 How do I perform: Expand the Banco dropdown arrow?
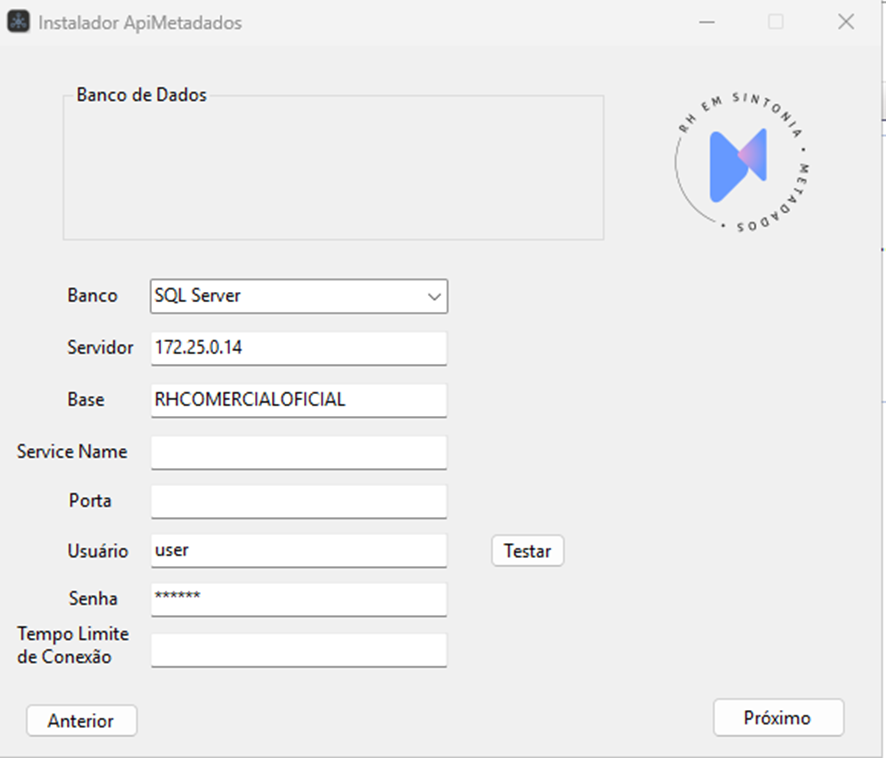pos(434,297)
